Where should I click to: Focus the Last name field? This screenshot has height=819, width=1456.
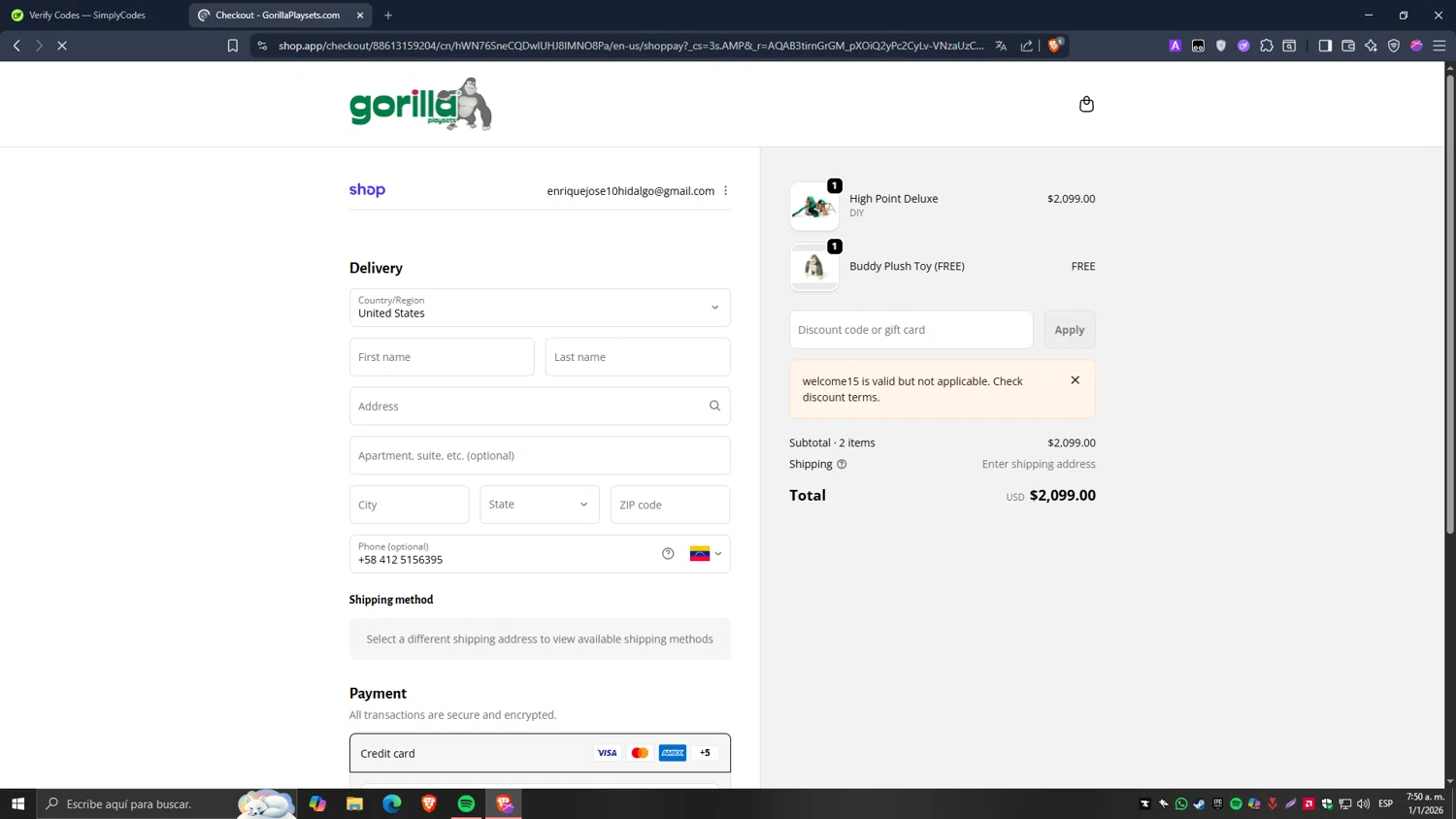click(638, 357)
